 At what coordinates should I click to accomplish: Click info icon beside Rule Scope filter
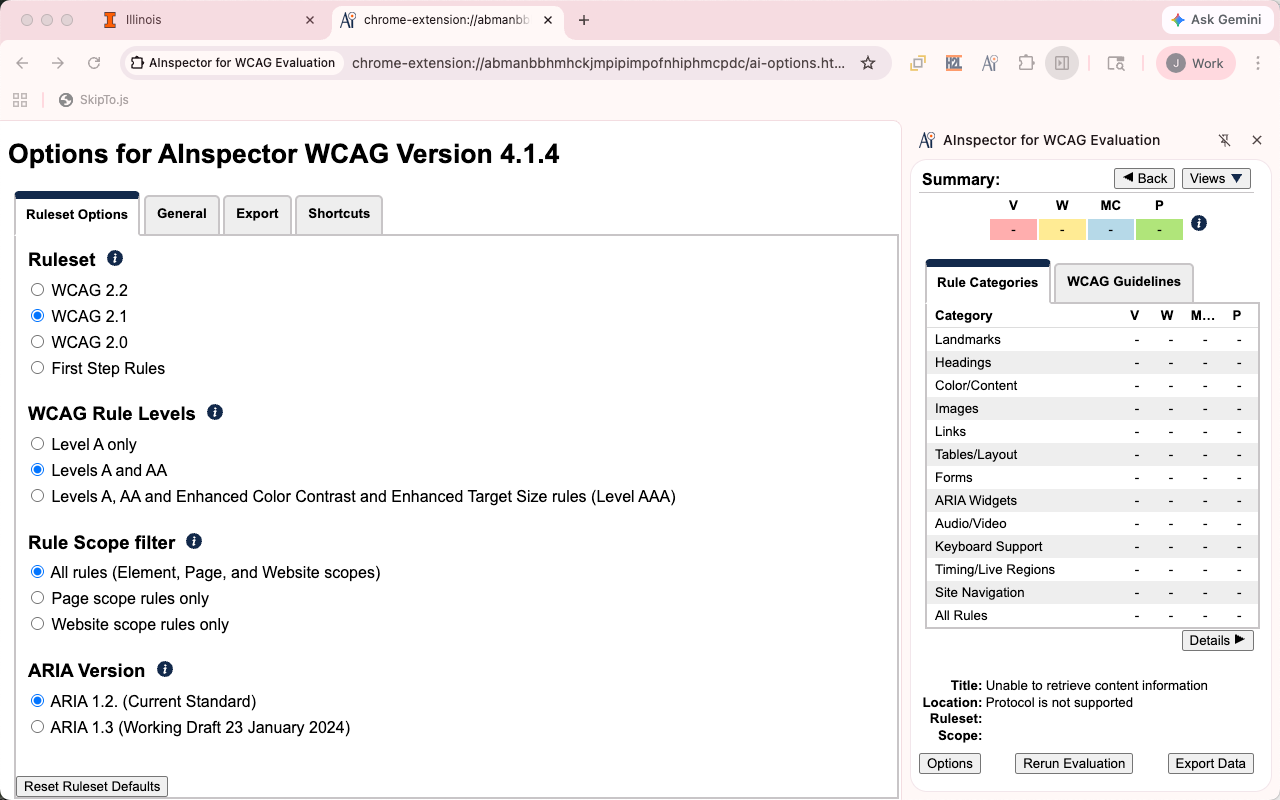pos(194,541)
